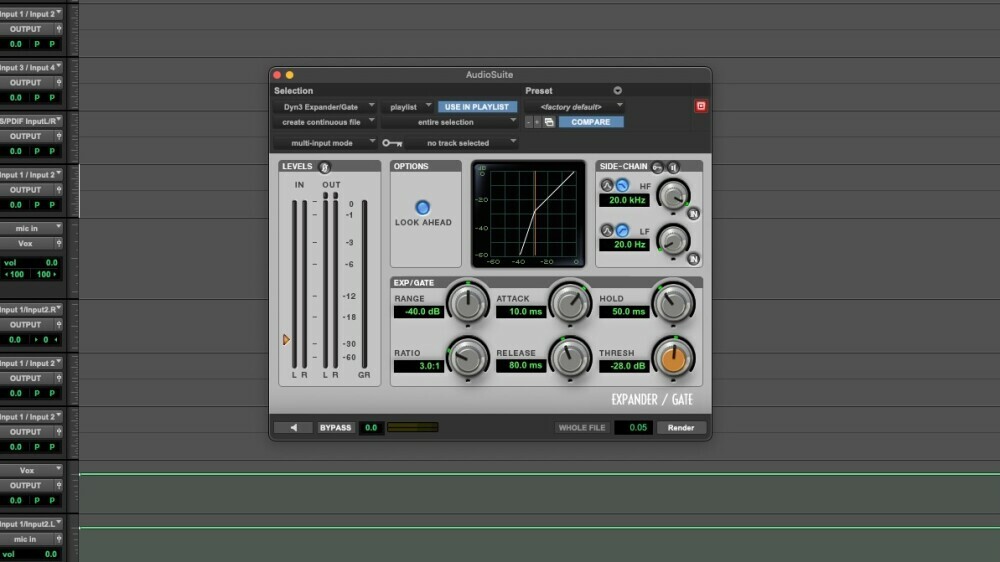Open the no track selected key input dropdown
The image size is (1000, 562).
461,143
